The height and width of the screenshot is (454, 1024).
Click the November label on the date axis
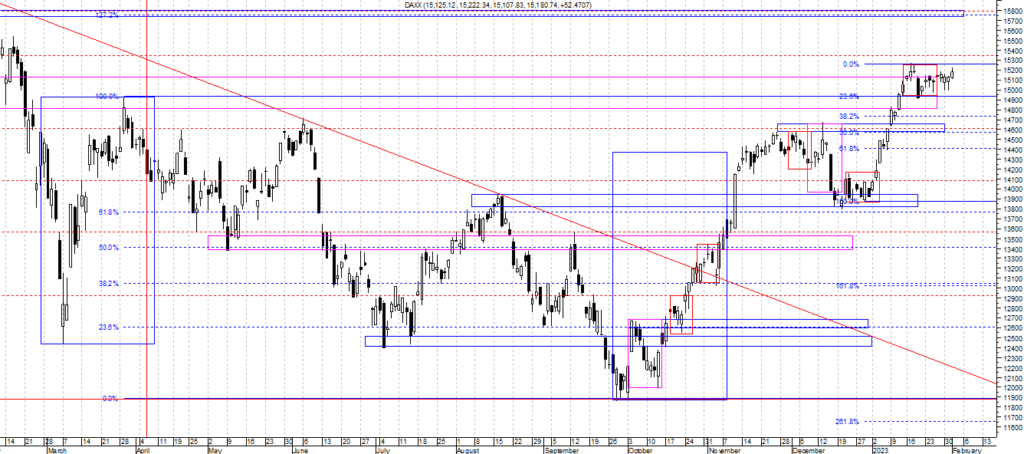click(x=723, y=451)
